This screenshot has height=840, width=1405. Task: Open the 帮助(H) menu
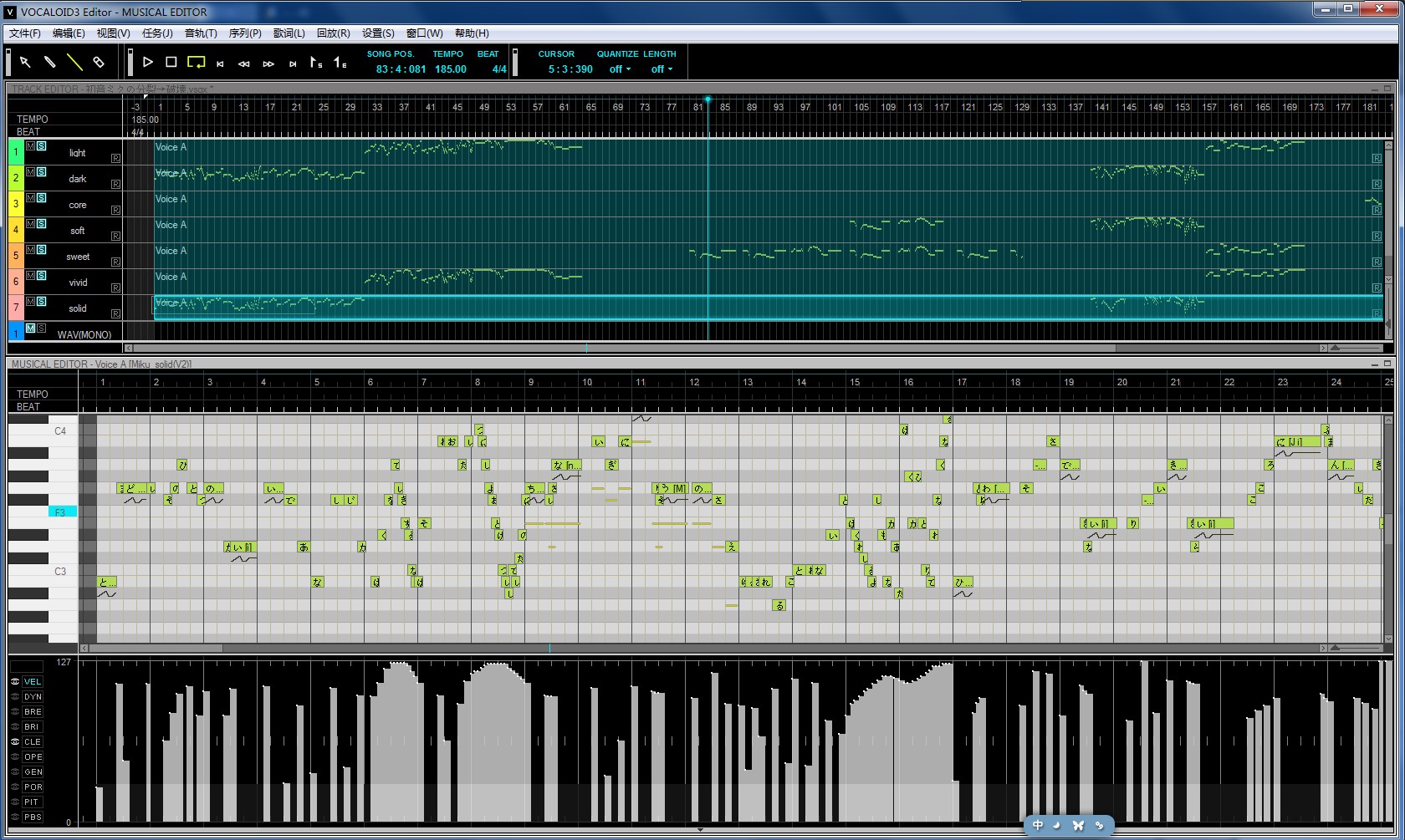(x=472, y=33)
